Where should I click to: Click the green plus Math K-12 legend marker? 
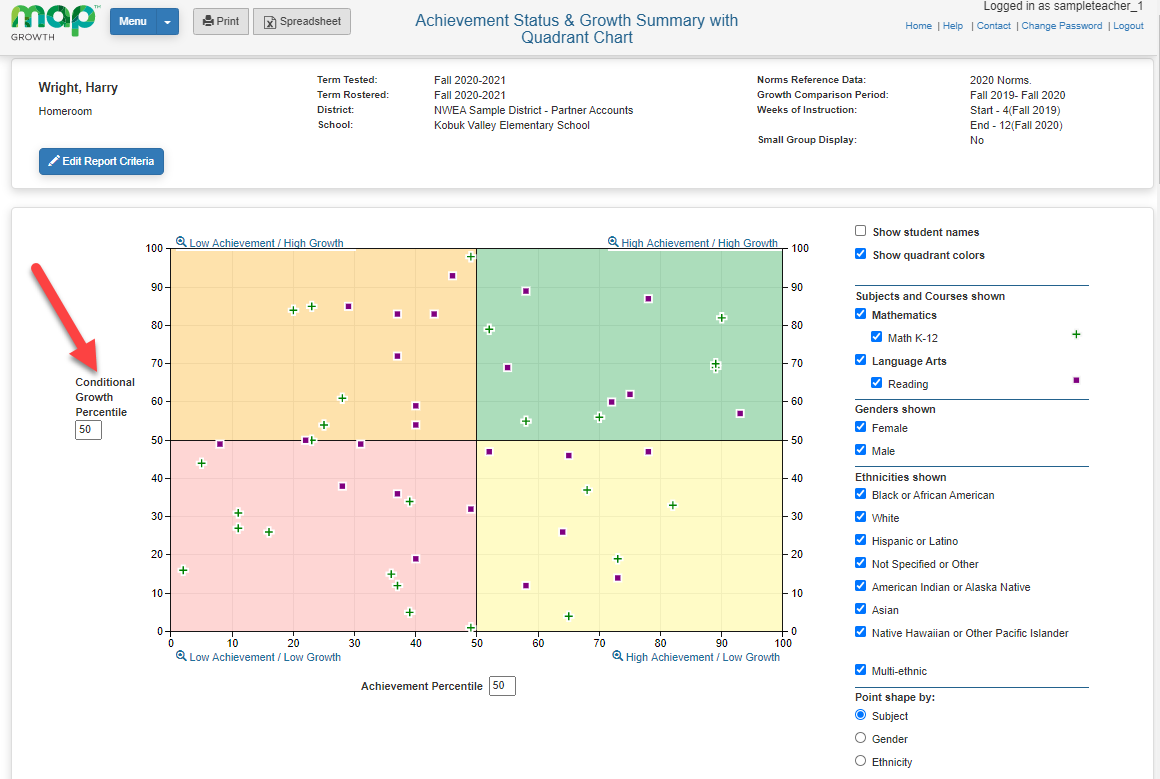pos(1076,334)
